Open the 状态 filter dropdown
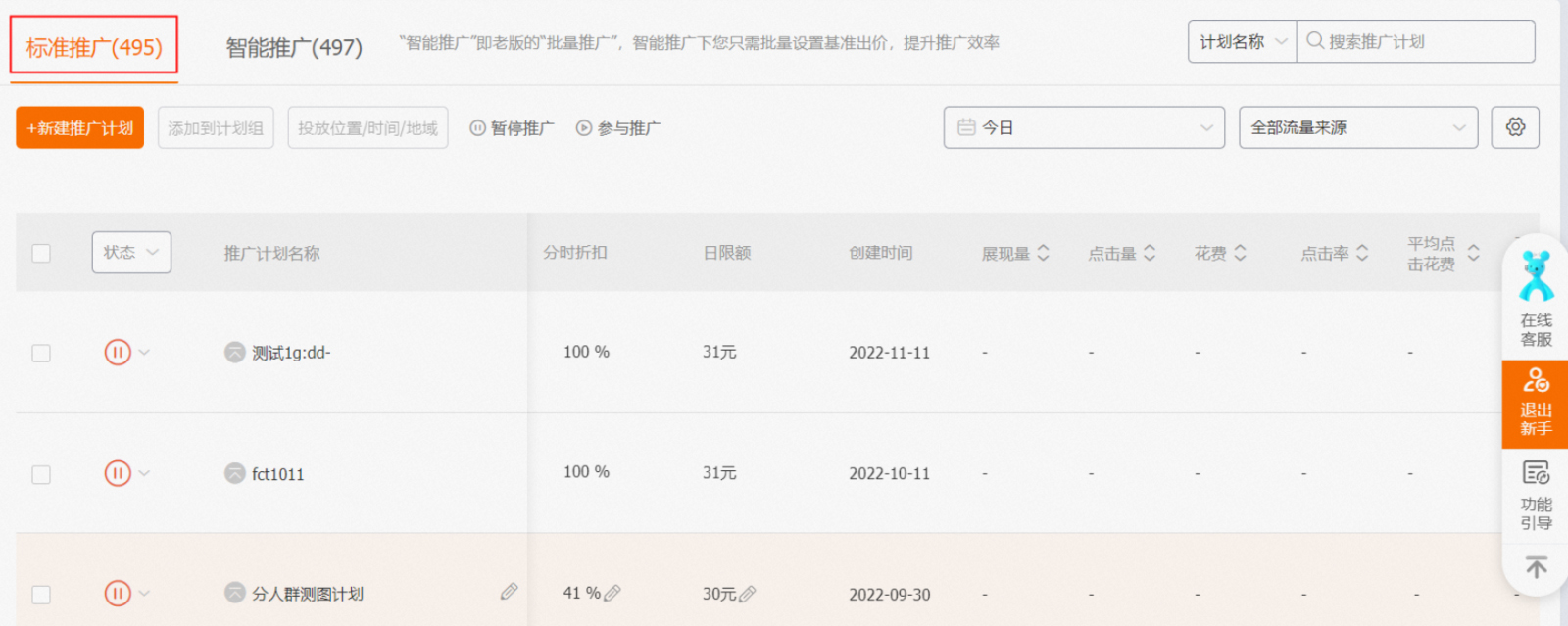 (x=131, y=252)
